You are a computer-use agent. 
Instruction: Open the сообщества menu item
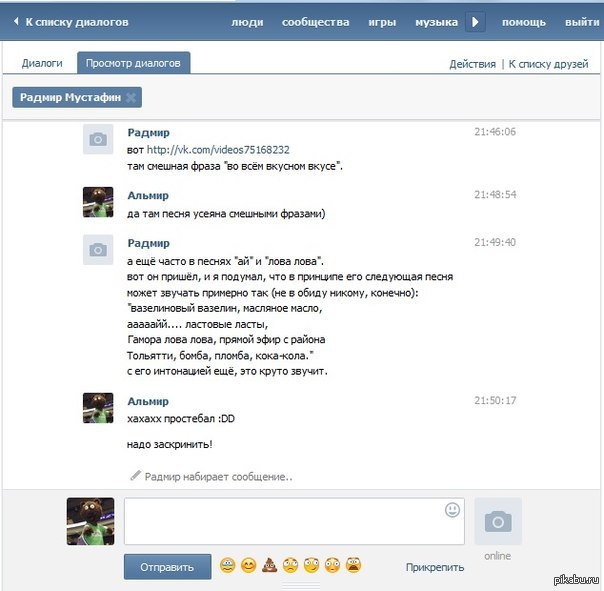tap(315, 21)
